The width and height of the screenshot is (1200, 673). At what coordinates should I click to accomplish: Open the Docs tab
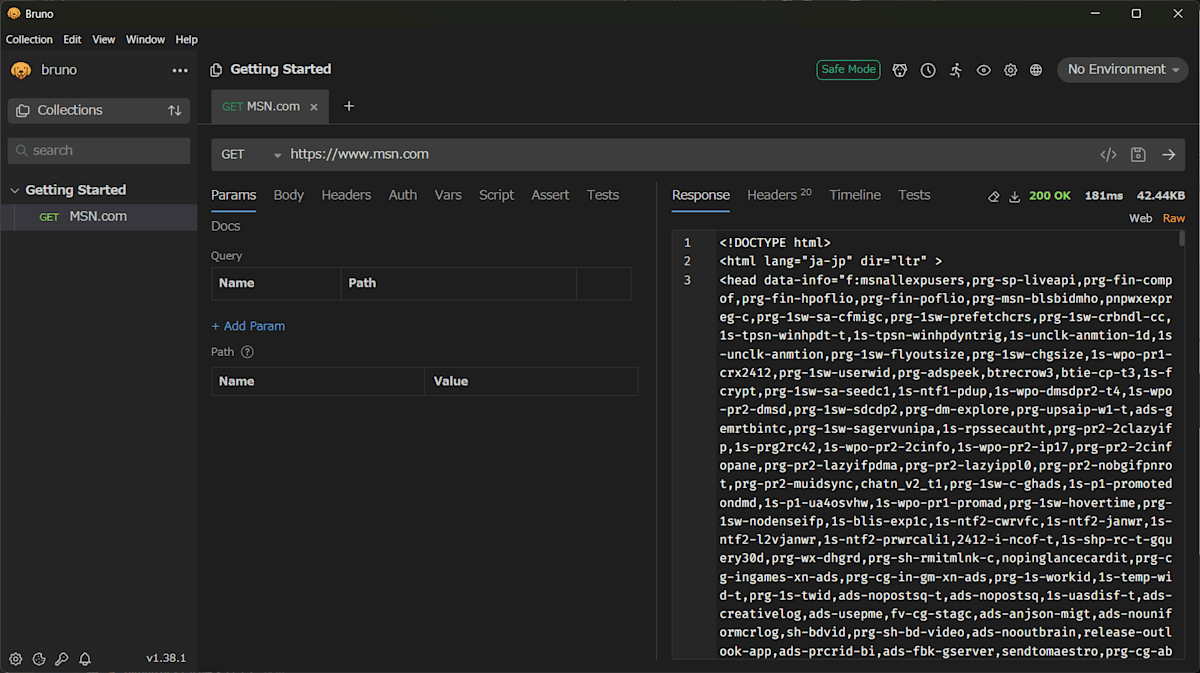click(x=226, y=226)
